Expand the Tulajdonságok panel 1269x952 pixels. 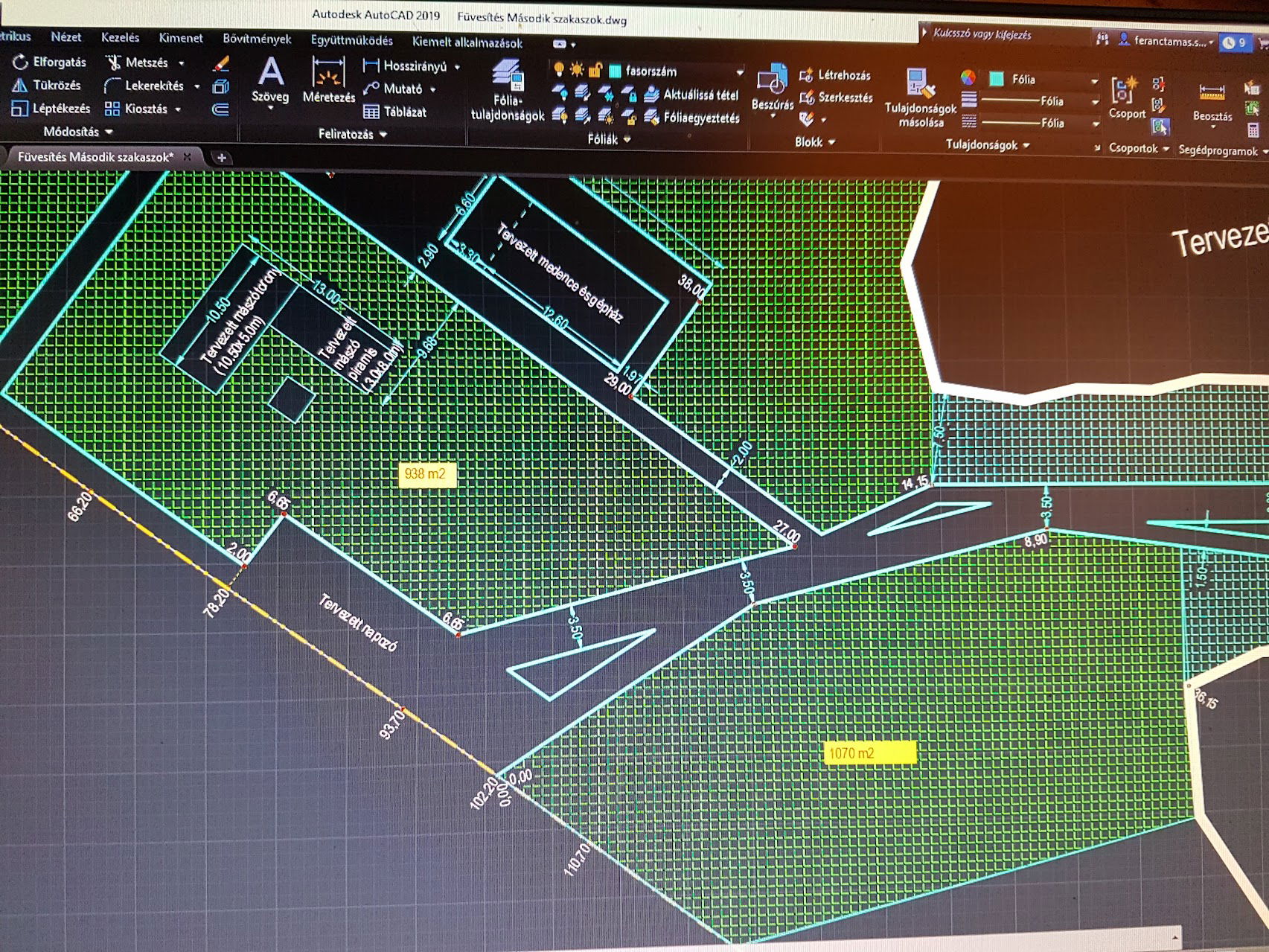pyautogui.click(x=988, y=144)
